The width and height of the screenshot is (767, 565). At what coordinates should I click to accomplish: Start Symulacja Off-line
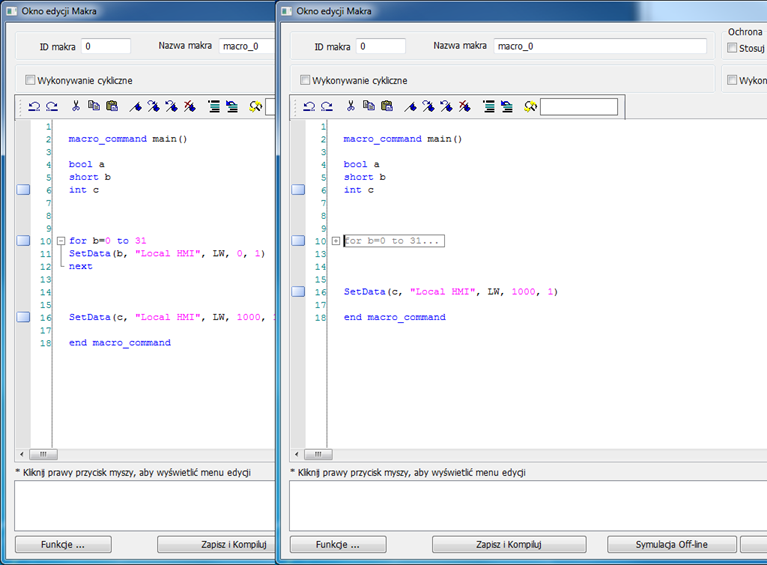tap(672, 544)
